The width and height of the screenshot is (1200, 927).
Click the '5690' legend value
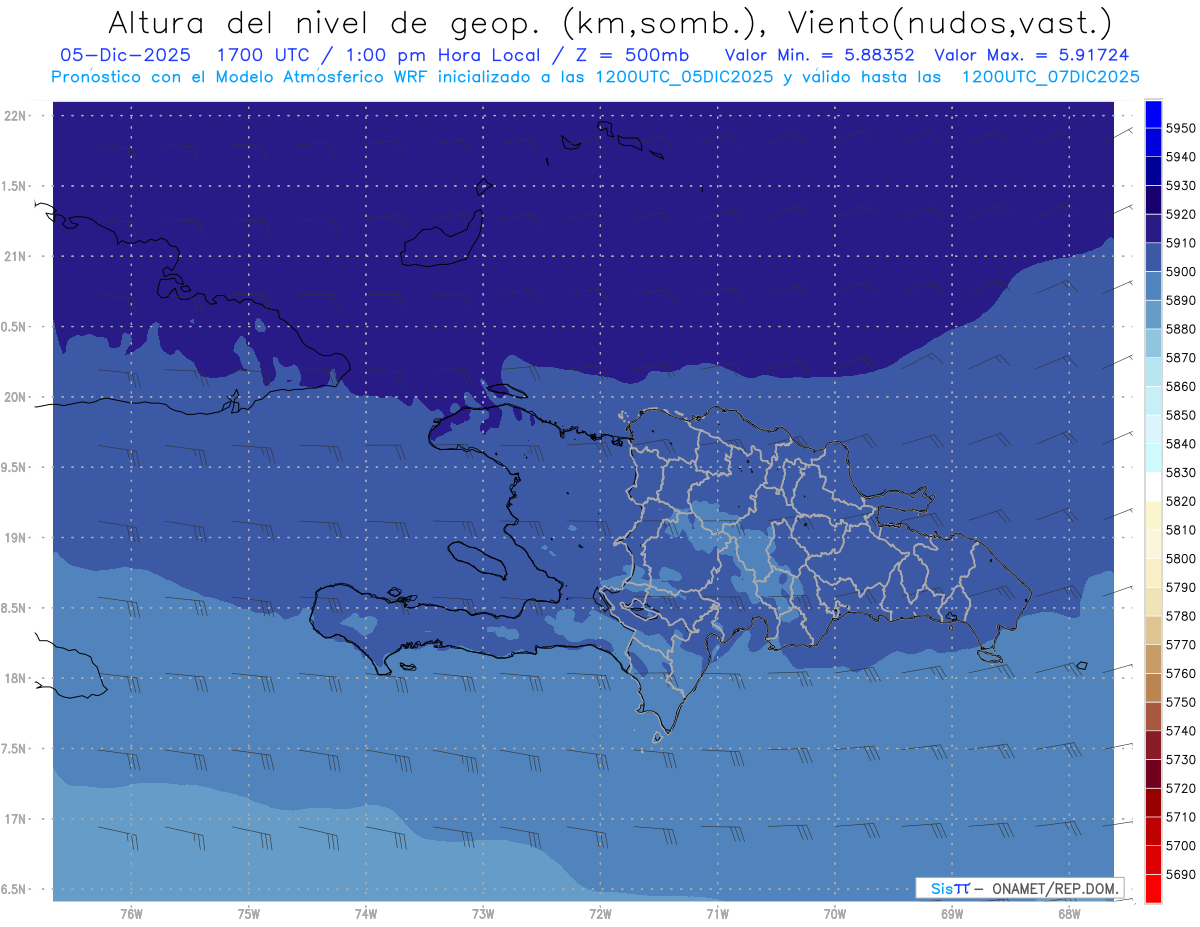pyautogui.click(x=1181, y=874)
